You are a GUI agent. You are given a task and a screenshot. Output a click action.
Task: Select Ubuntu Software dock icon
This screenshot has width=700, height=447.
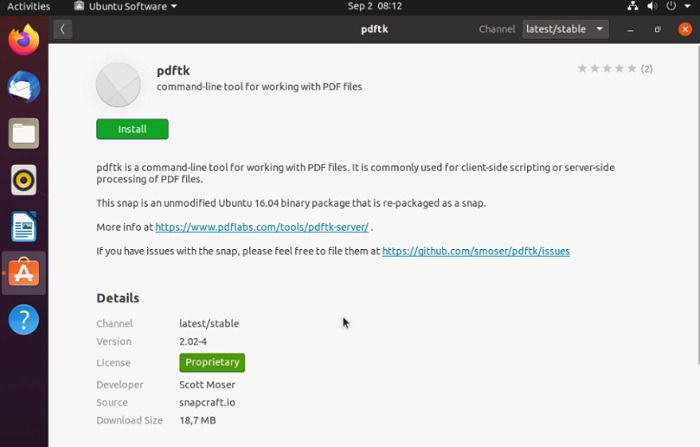click(24, 273)
